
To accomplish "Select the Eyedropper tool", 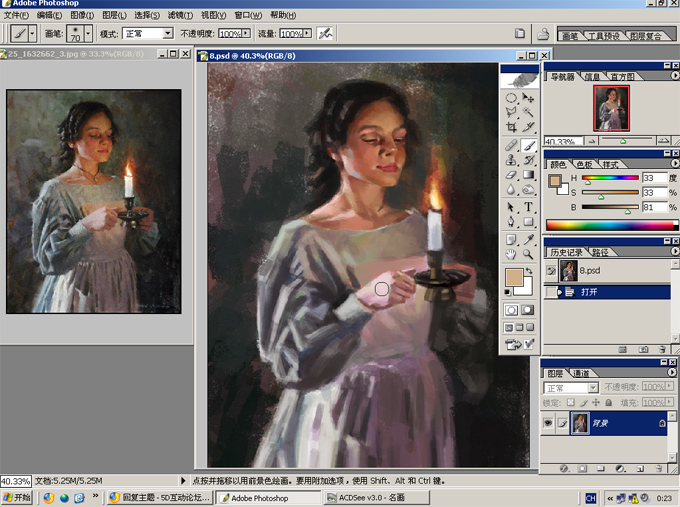I will coord(528,239).
